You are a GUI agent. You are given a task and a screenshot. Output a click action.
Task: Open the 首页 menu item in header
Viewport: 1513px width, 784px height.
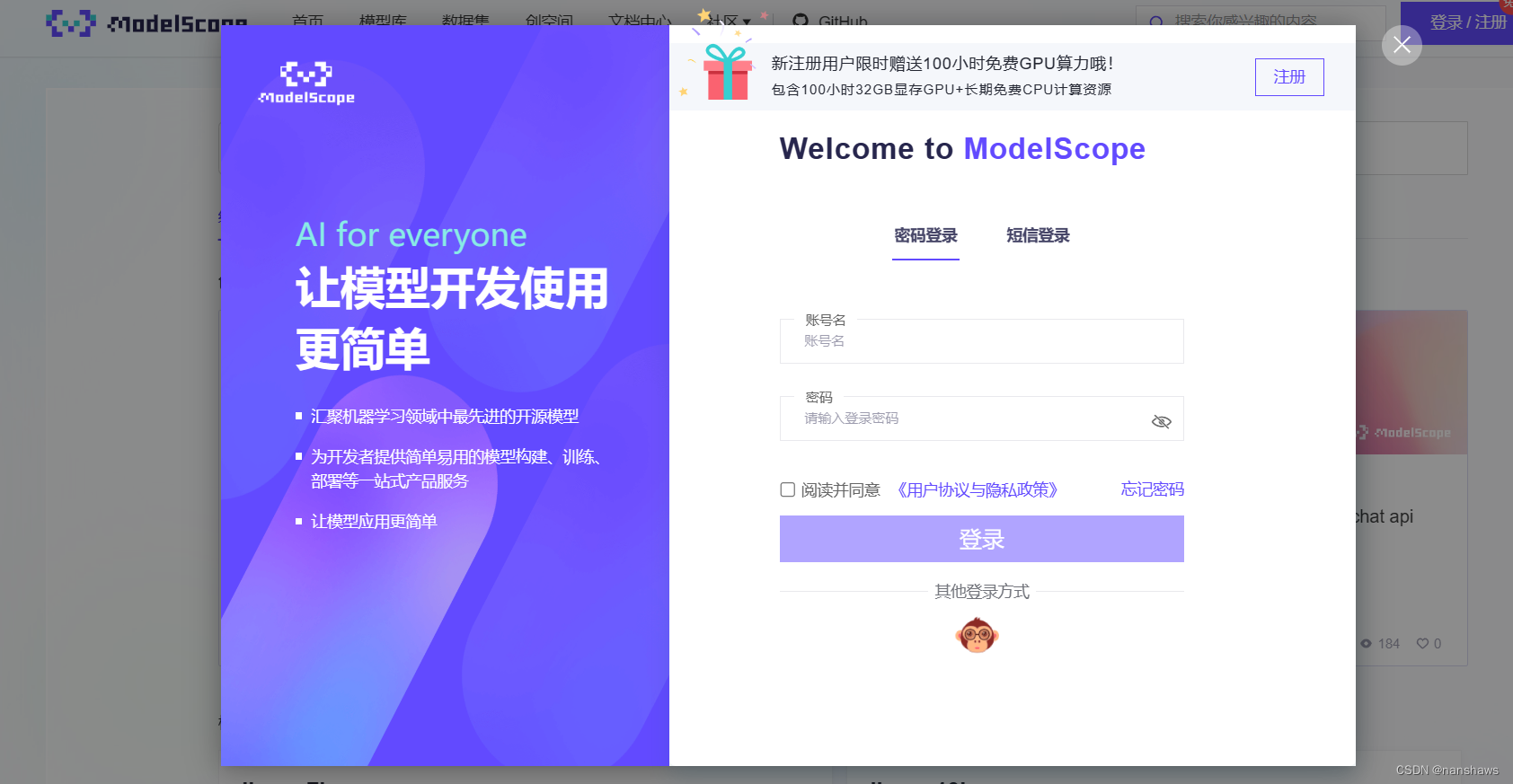(307, 21)
